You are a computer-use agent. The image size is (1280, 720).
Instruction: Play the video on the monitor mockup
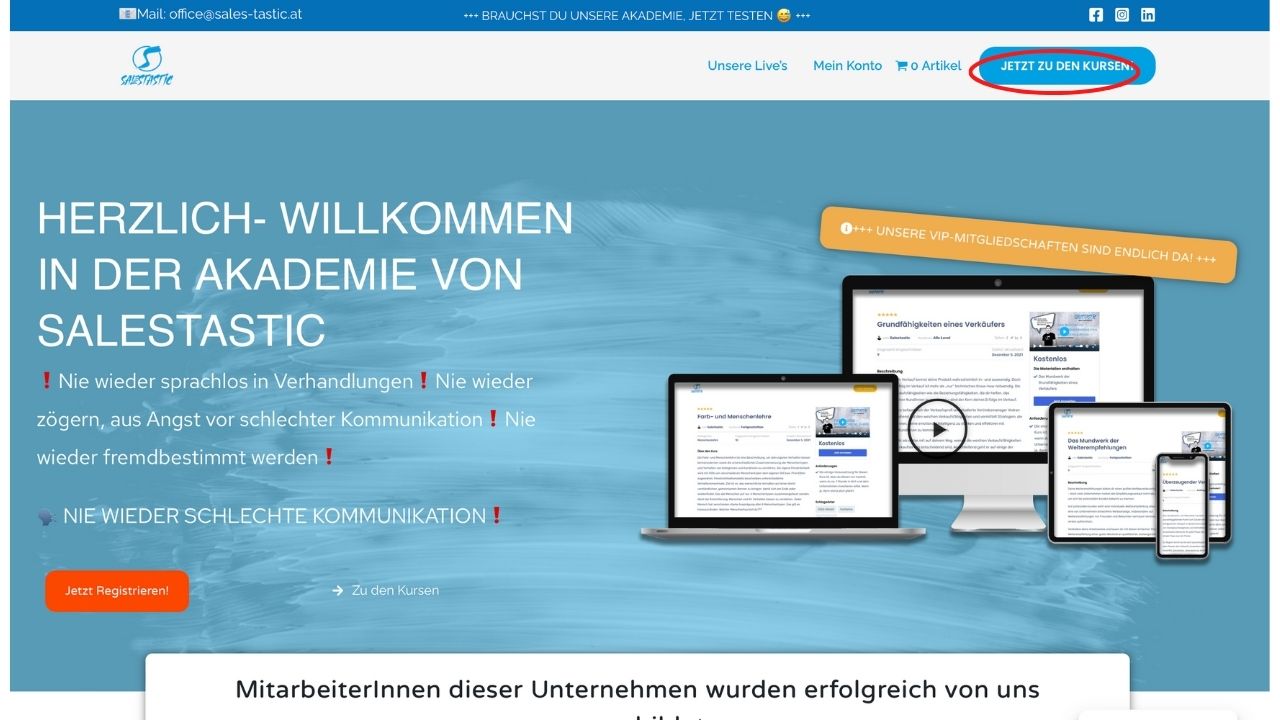click(x=937, y=430)
